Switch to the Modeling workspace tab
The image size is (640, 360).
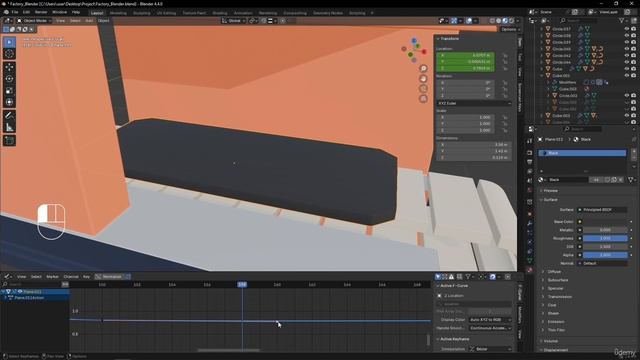coord(118,13)
